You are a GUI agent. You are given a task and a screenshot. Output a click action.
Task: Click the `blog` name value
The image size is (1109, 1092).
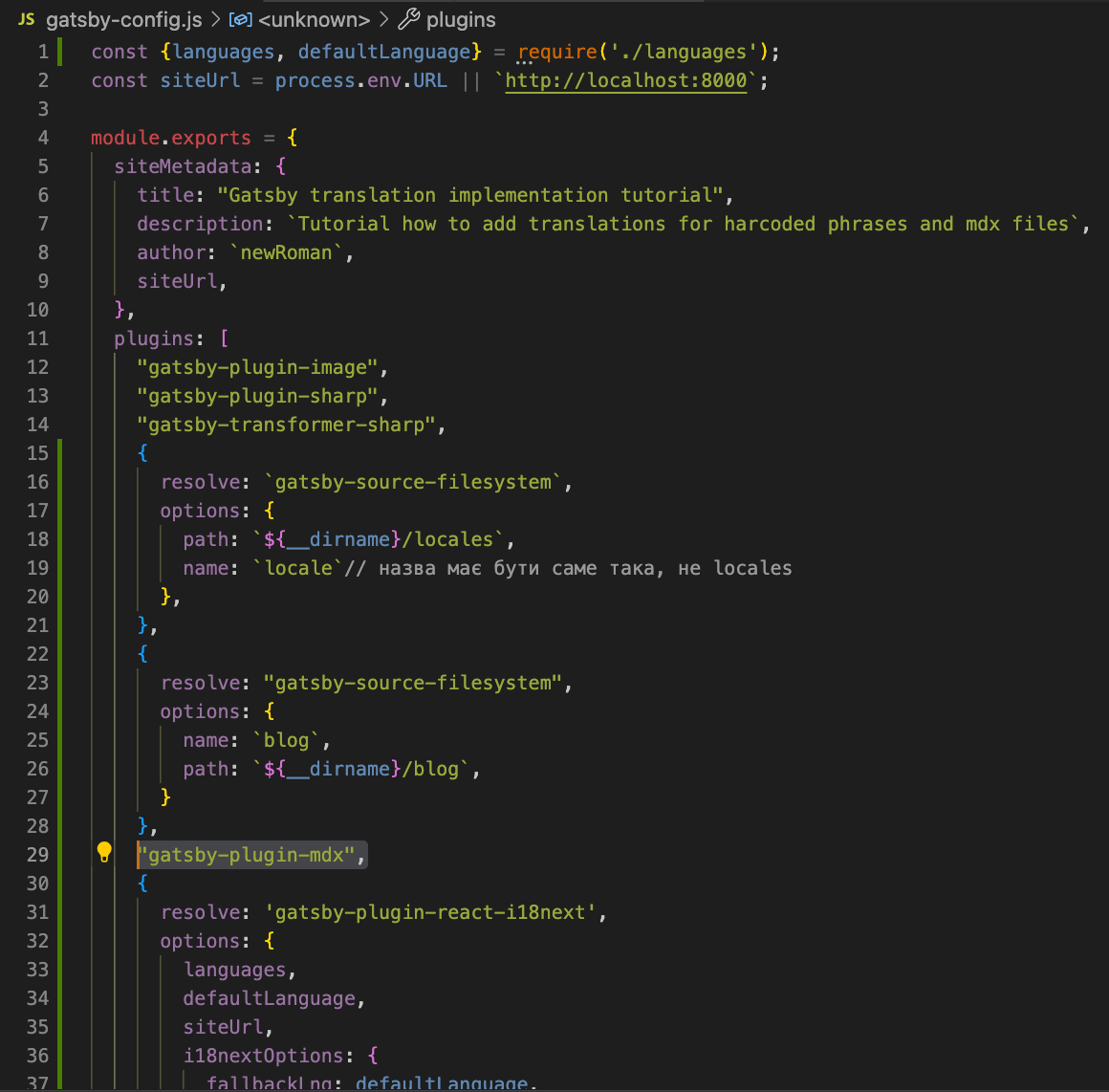(287, 740)
